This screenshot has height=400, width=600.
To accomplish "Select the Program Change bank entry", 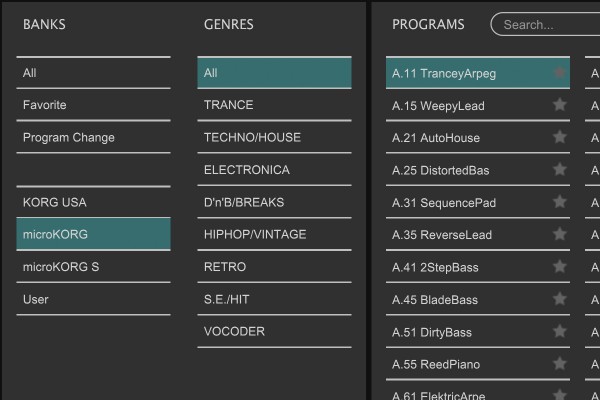I will pos(93,137).
